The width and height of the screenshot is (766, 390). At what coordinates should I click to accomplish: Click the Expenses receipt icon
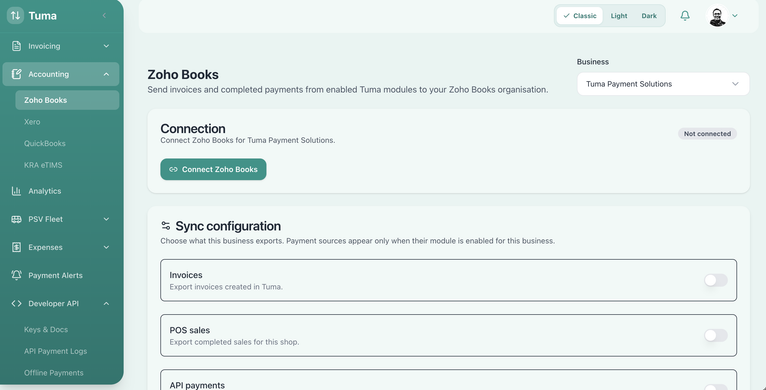pos(16,247)
